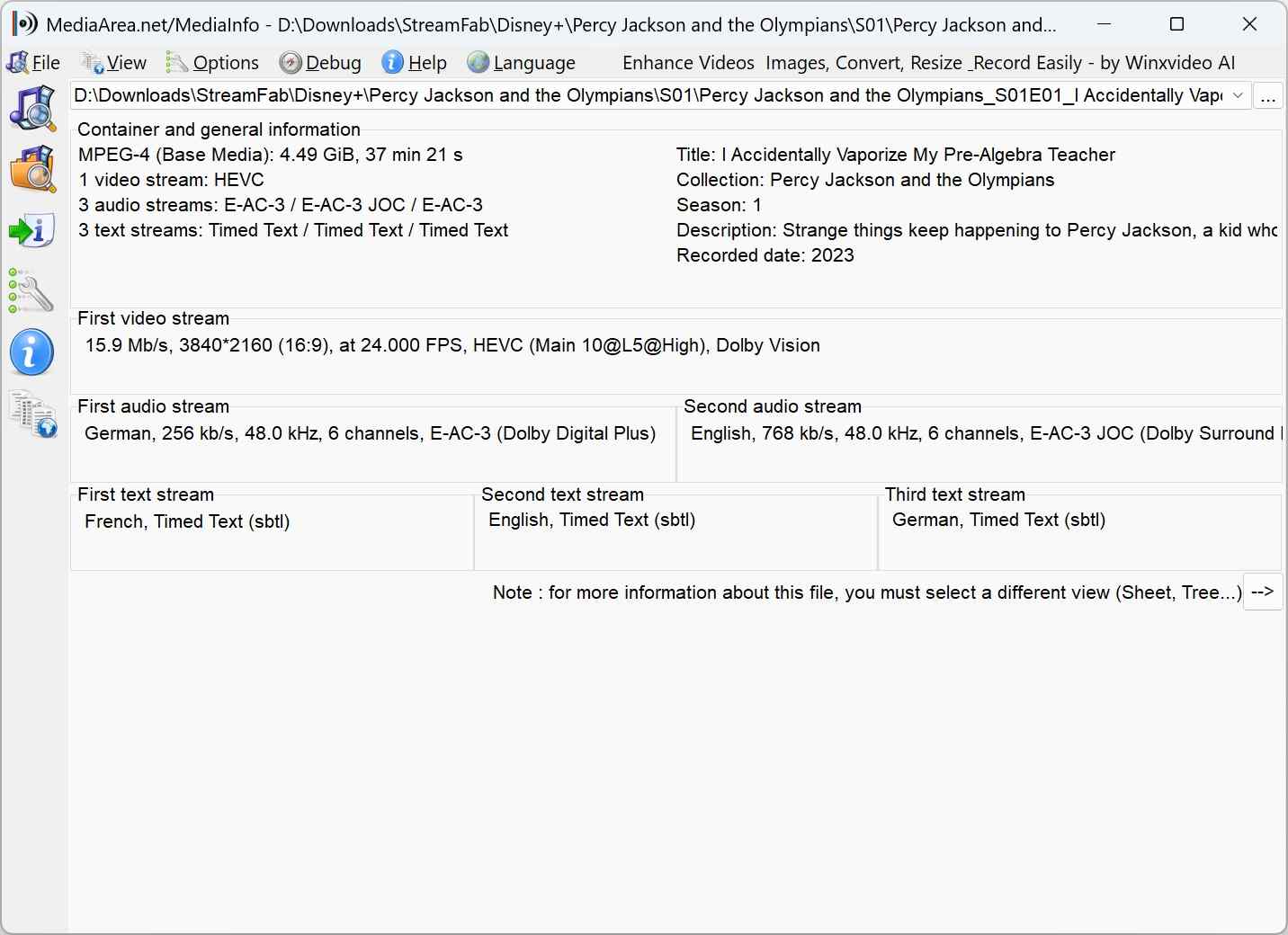Open Preferences via the wrench sidebar icon
This screenshot has width=1288, height=935.
(x=32, y=291)
